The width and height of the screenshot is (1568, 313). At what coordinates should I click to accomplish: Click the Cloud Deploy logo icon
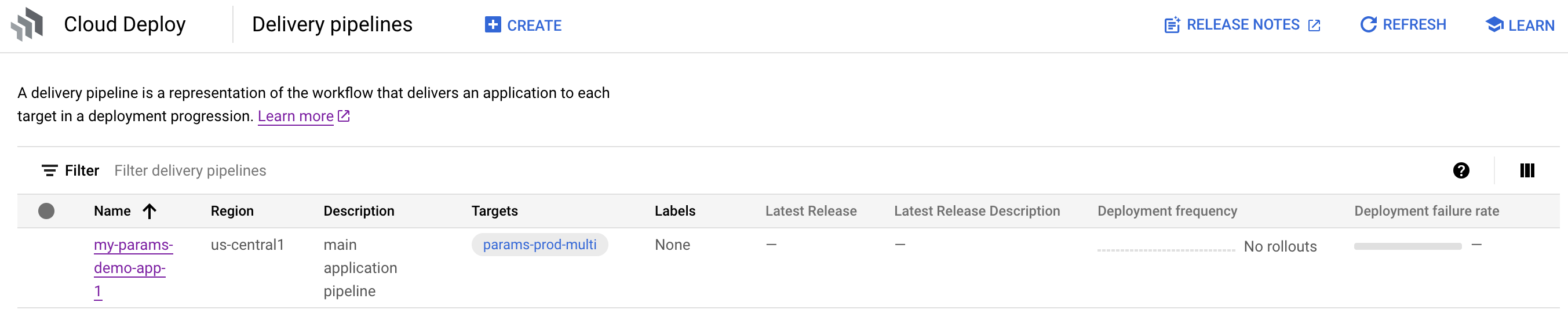click(27, 24)
